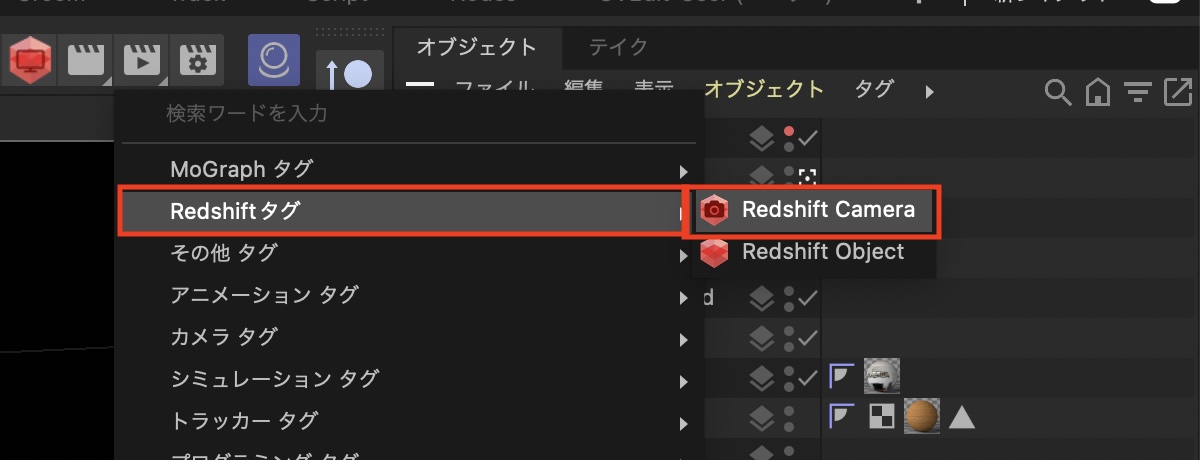
Task: Toggle the enable checkmark in the first object row
Action: coord(808,140)
